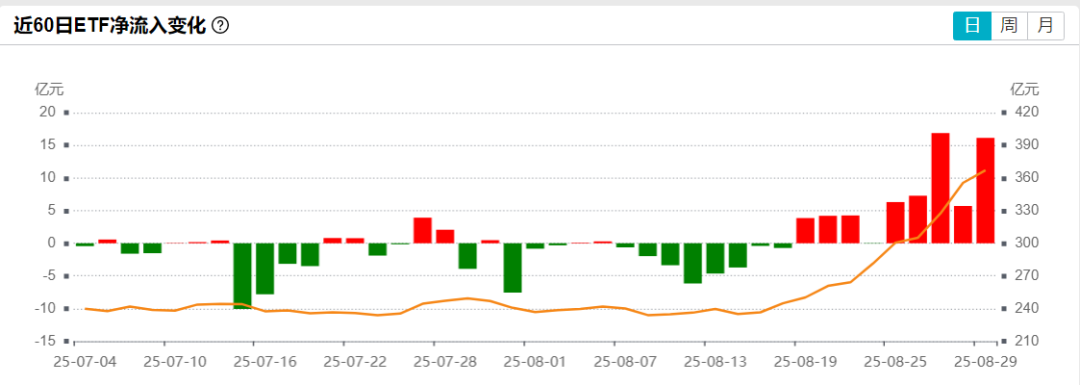Image resolution: width=1080 pixels, height=385 pixels.
Task: Select the tallest red bar near 17亿元
Action: pos(940,188)
